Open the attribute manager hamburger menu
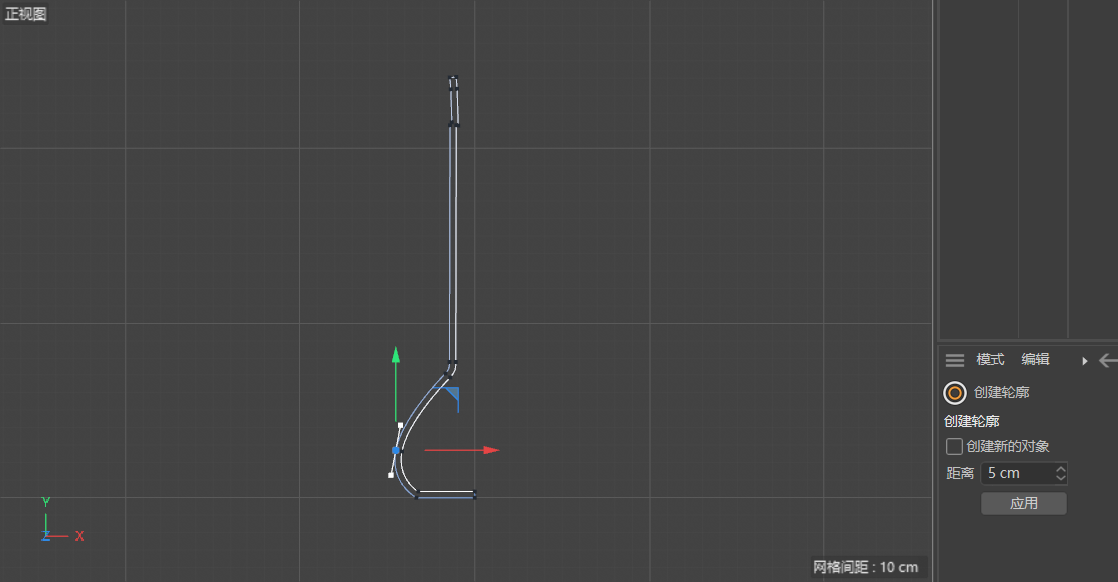The width and height of the screenshot is (1118, 582). pos(955,360)
